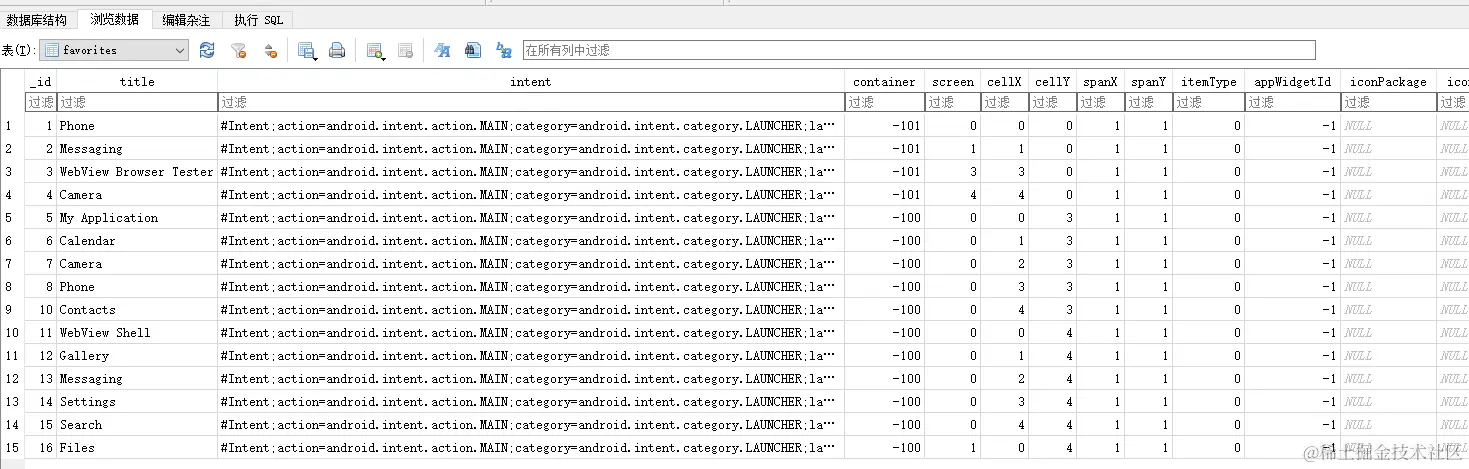
Task: Switch to 数据库结构 tab
Action: pyautogui.click(x=37, y=20)
